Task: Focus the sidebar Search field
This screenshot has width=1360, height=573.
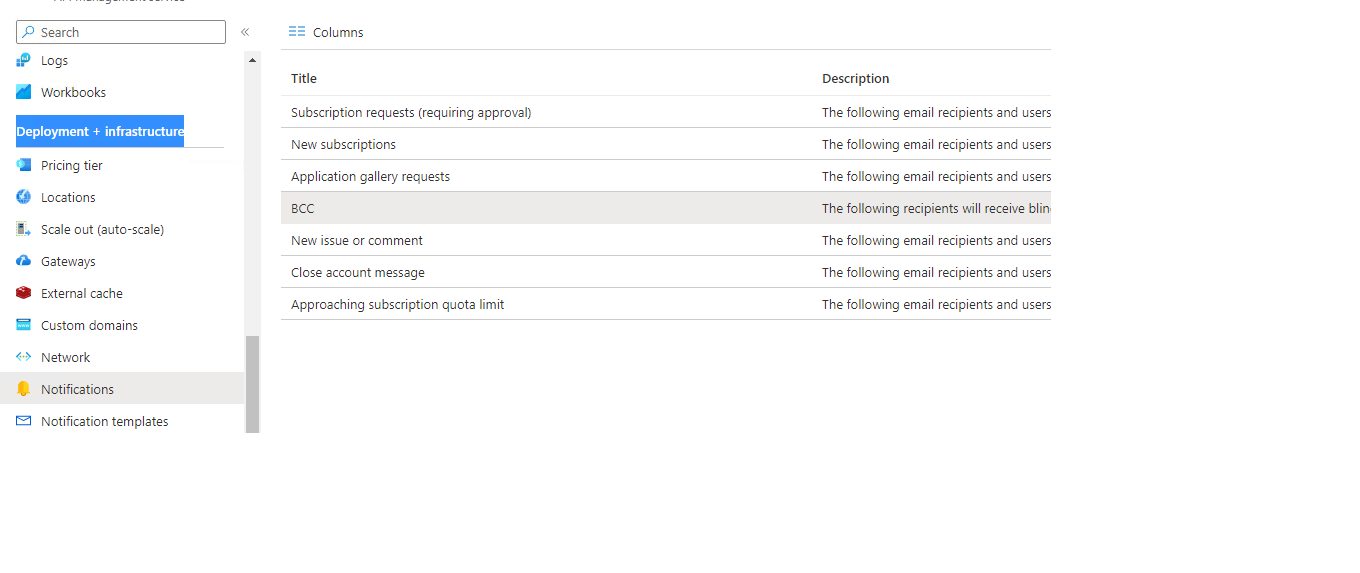Action: 121,32
